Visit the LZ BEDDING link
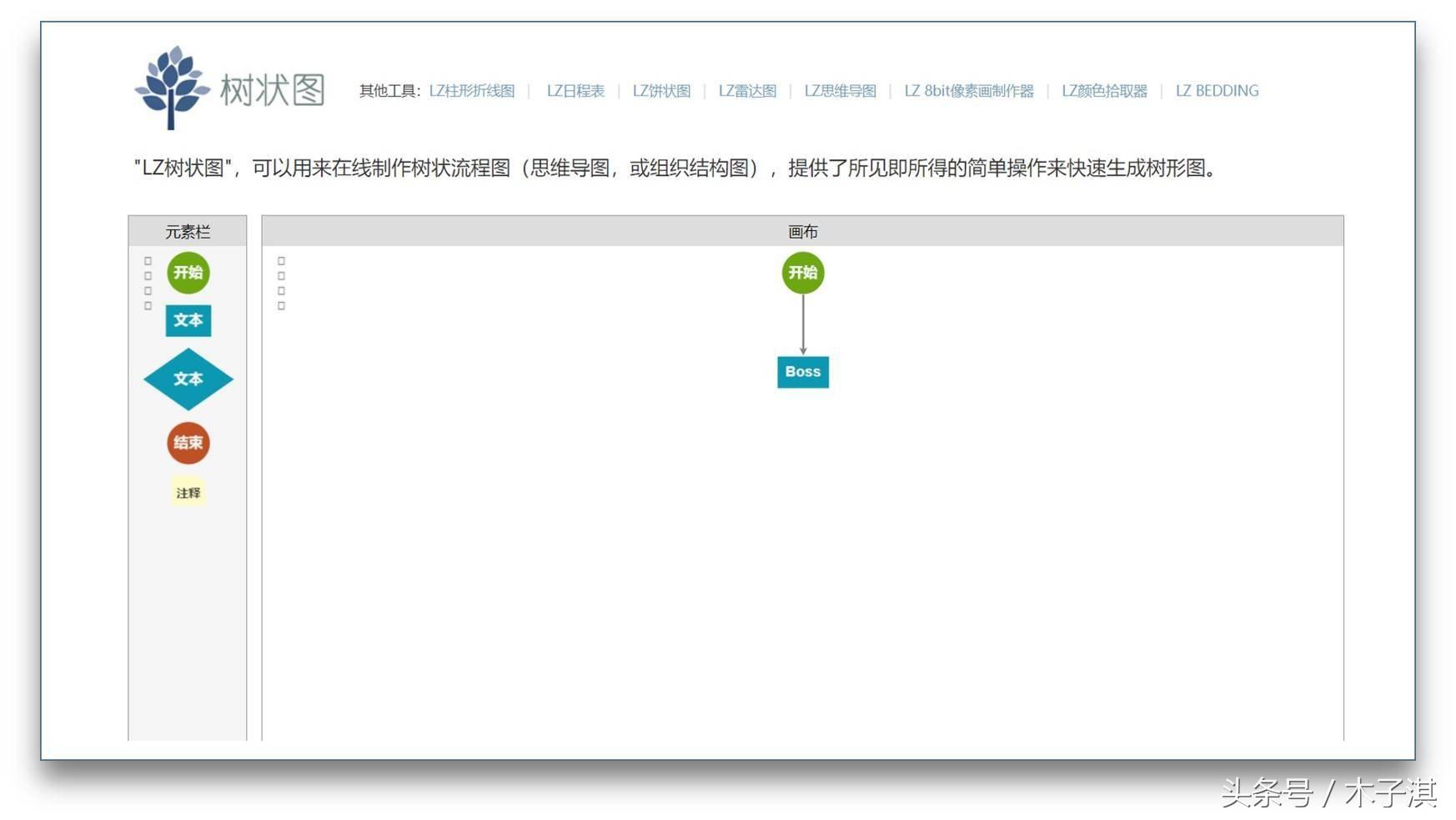 tap(1217, 91)
